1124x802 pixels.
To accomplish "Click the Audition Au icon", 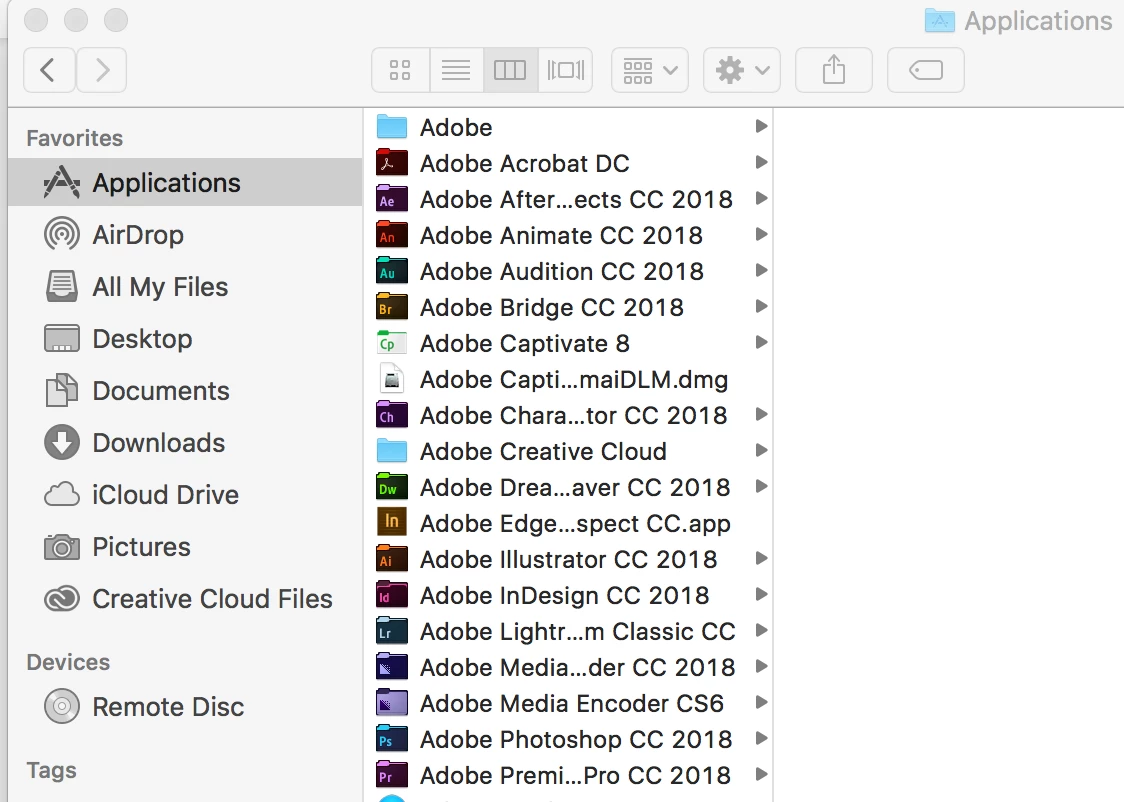I will [392, 271].
